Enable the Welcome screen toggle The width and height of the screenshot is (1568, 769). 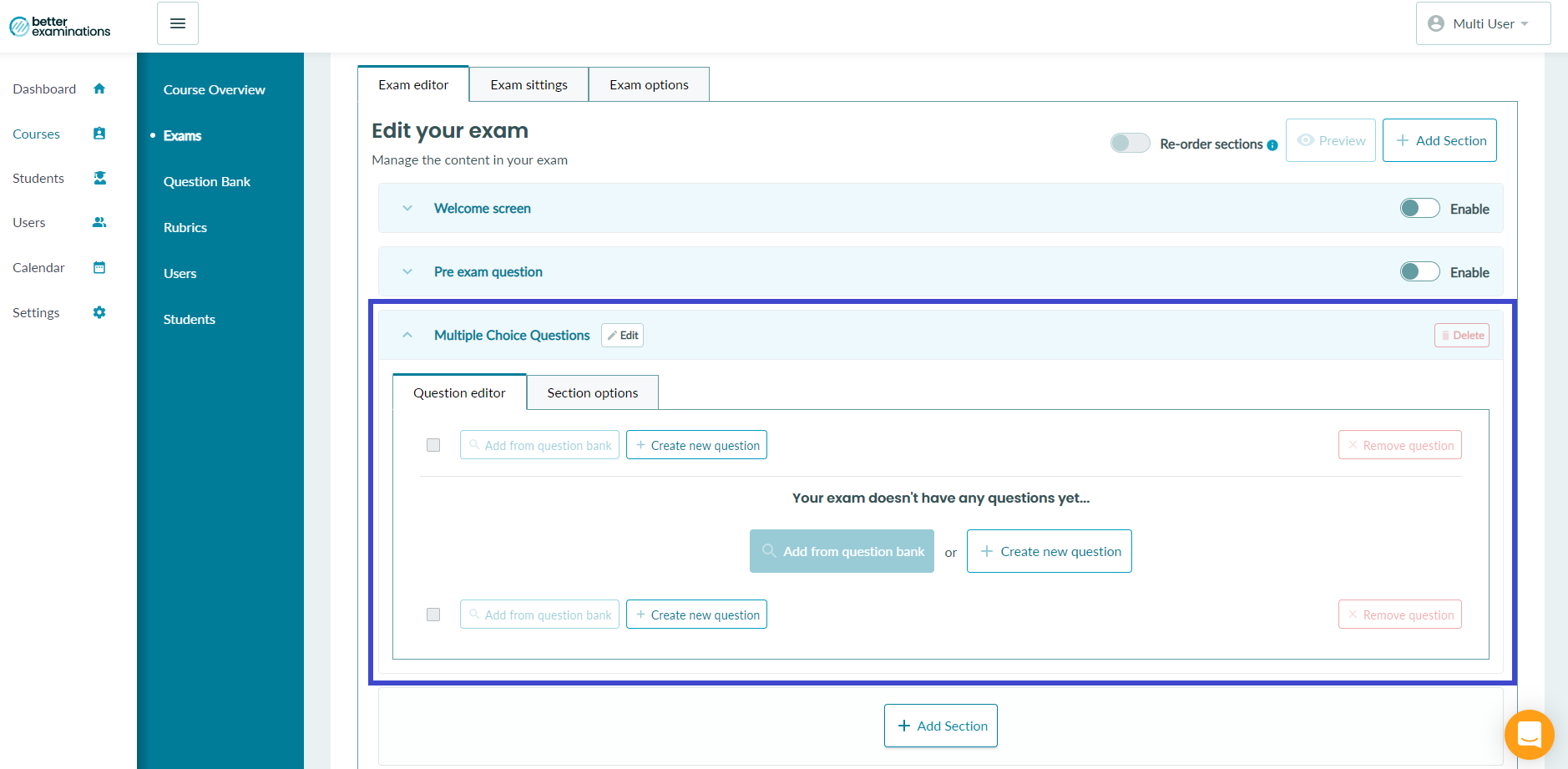click(x=1419, y=208)
